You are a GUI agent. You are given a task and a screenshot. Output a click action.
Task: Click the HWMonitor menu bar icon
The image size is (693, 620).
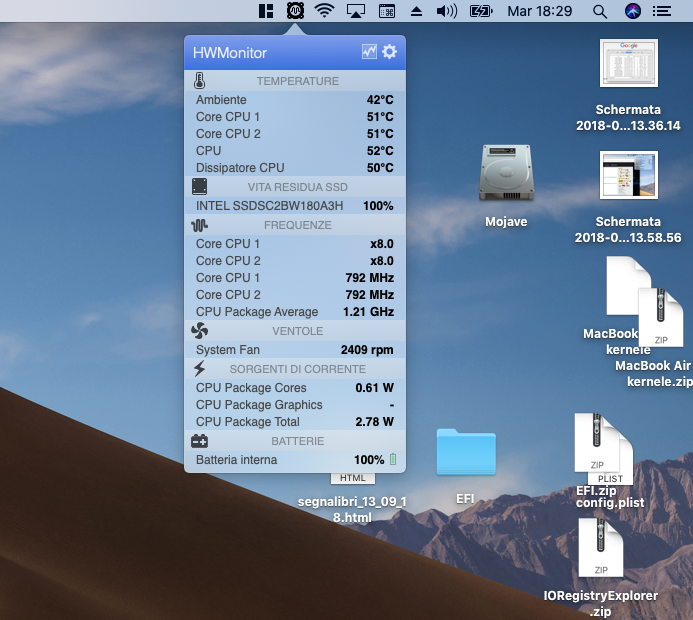pos(295,11)
